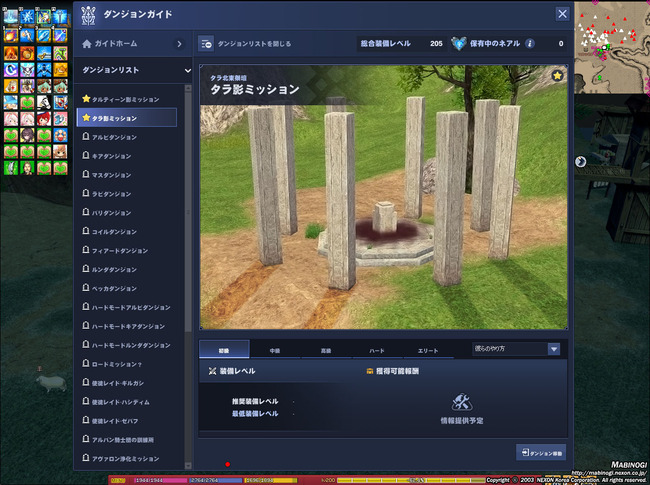The width and height of the screenshot is (650, 485).
Task: Toggle the star beside タルティーン影ミッション
Action: tap(86, 99)
